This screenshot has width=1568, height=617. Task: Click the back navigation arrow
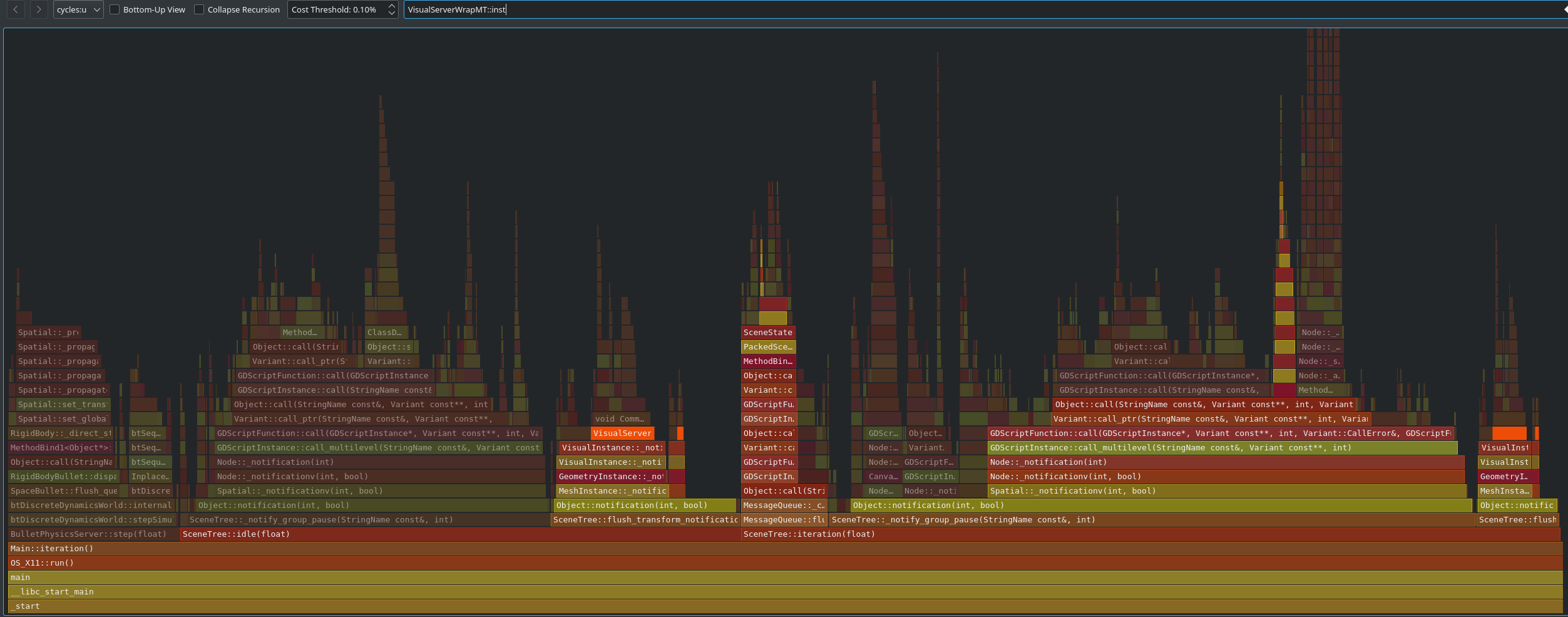pos(15,9)
